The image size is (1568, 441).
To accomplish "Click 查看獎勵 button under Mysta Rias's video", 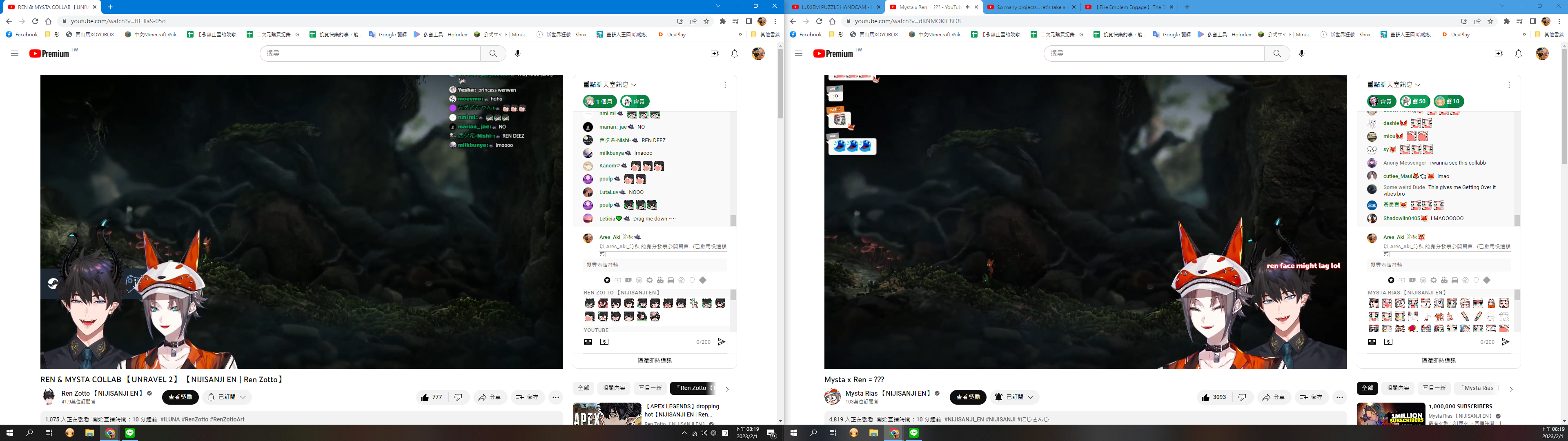I will (967, 397).
